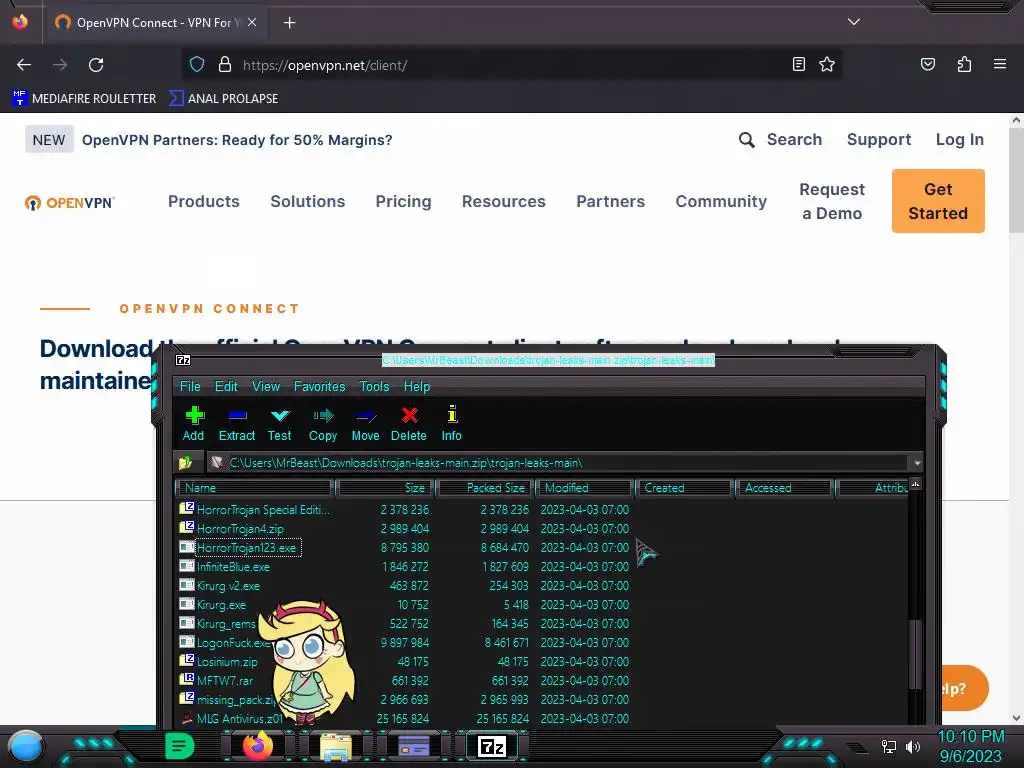
Task: Open the Pocket save icon
Action: point(927,64)
